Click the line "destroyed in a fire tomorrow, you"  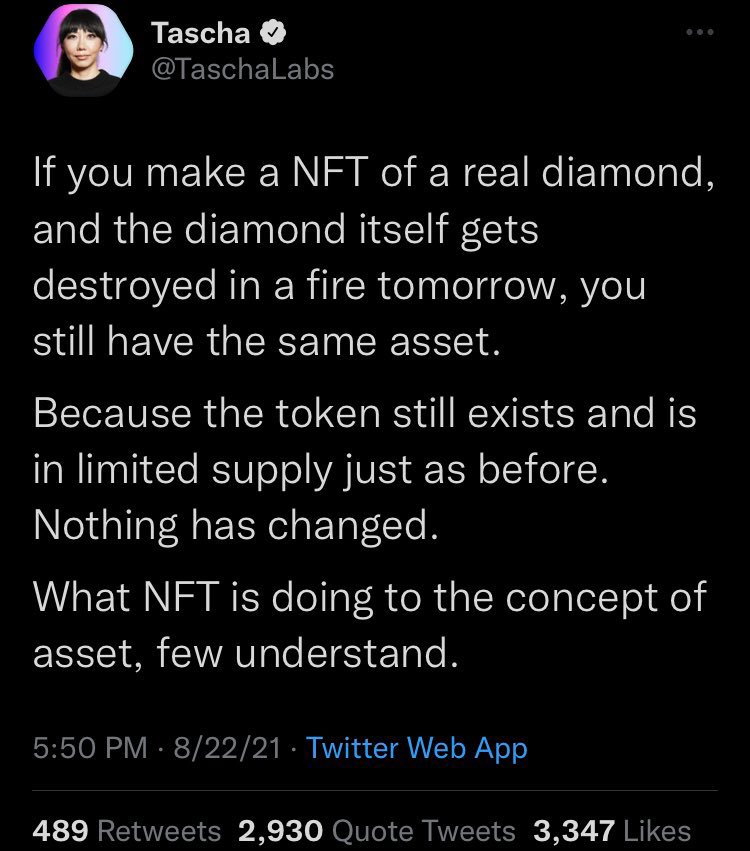[339, 287]
